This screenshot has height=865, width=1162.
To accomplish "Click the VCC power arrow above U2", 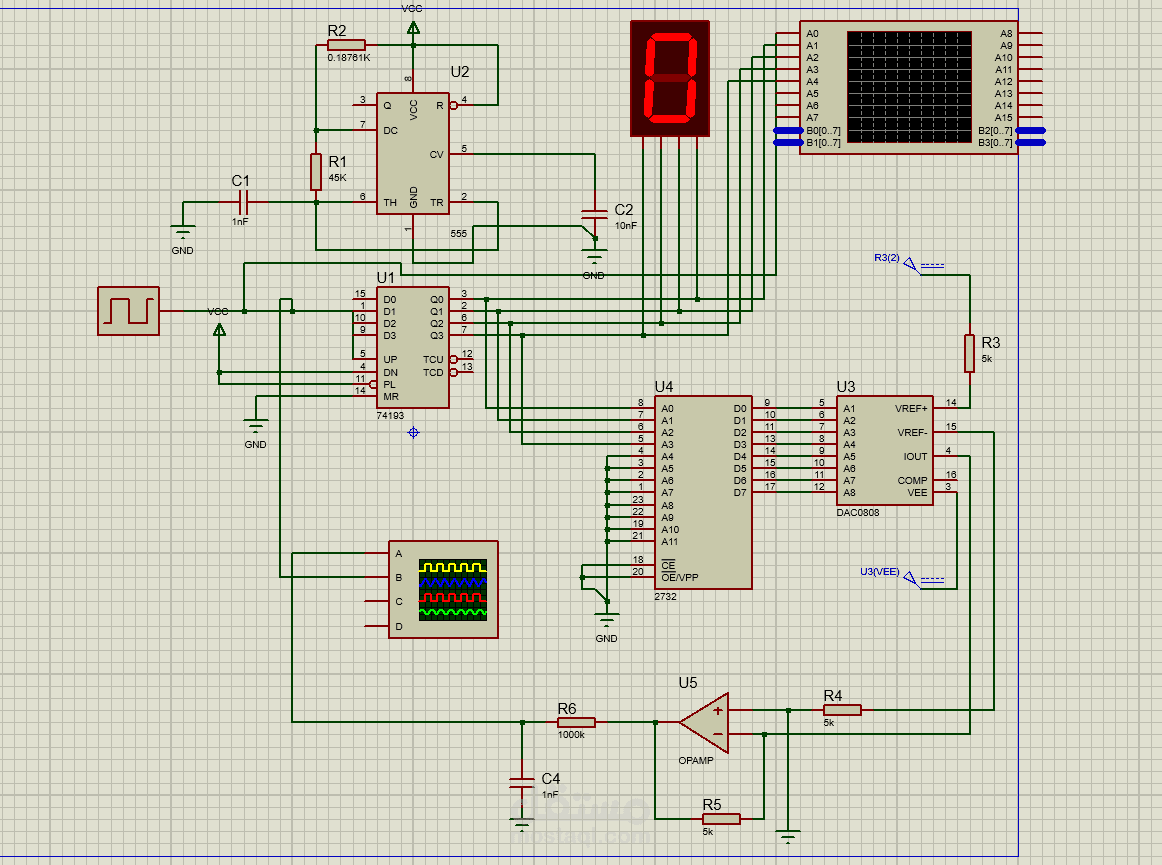I will (413, 28).
